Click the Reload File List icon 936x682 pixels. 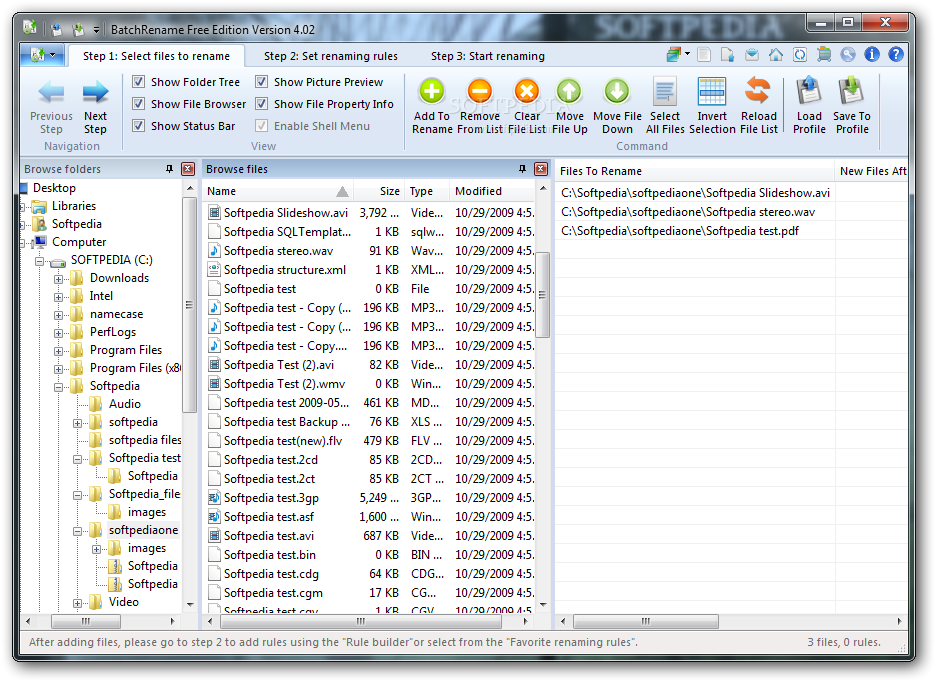pyautogui.click(x=758, y=91)
